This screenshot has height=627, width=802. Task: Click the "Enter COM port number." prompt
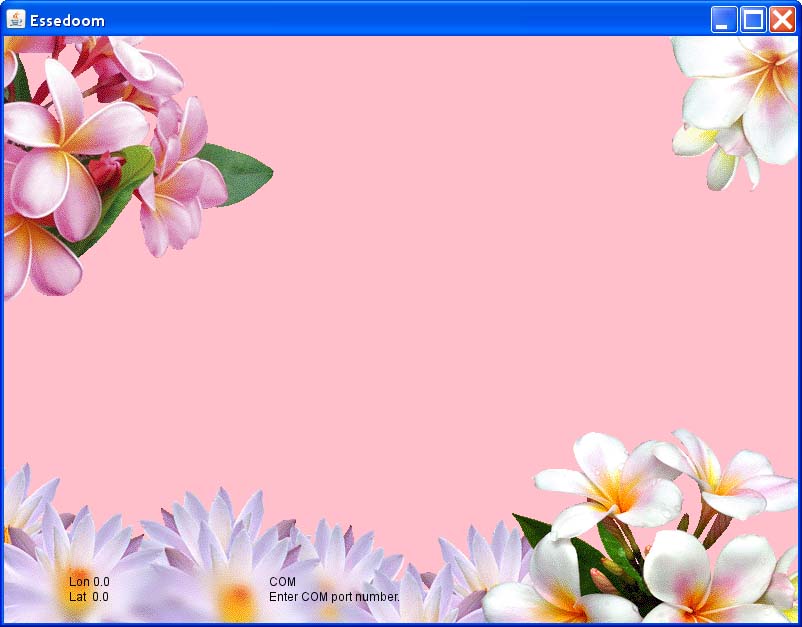pyautogui.click(x=334, y=597)
